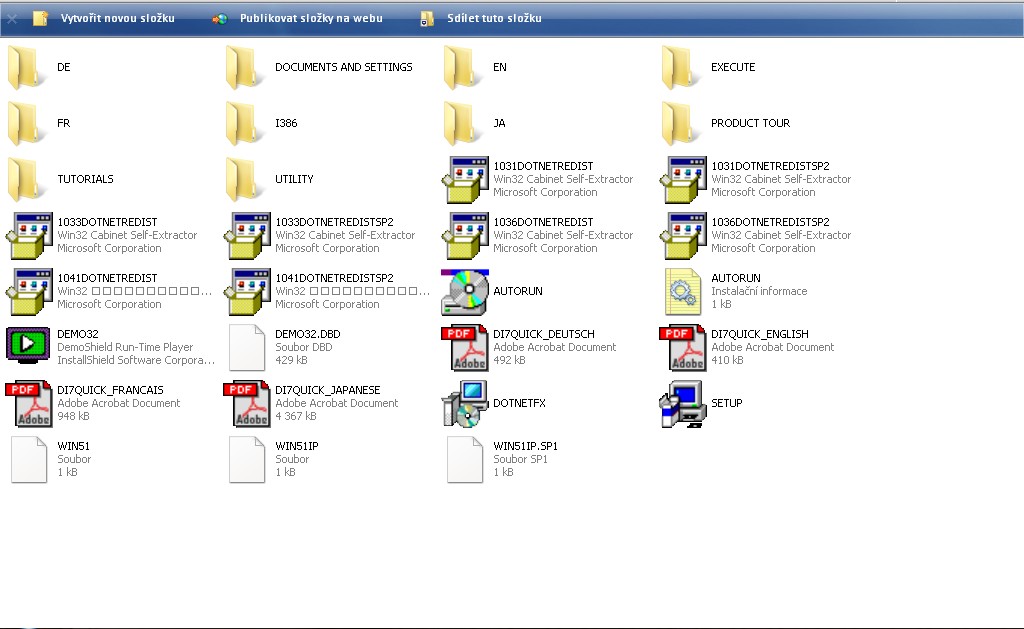Image resolution: width=1024 pixels, height=629 pixels.
Task: Select the WIN51IP.SP1 file icon
Action: tap(465, 460)
